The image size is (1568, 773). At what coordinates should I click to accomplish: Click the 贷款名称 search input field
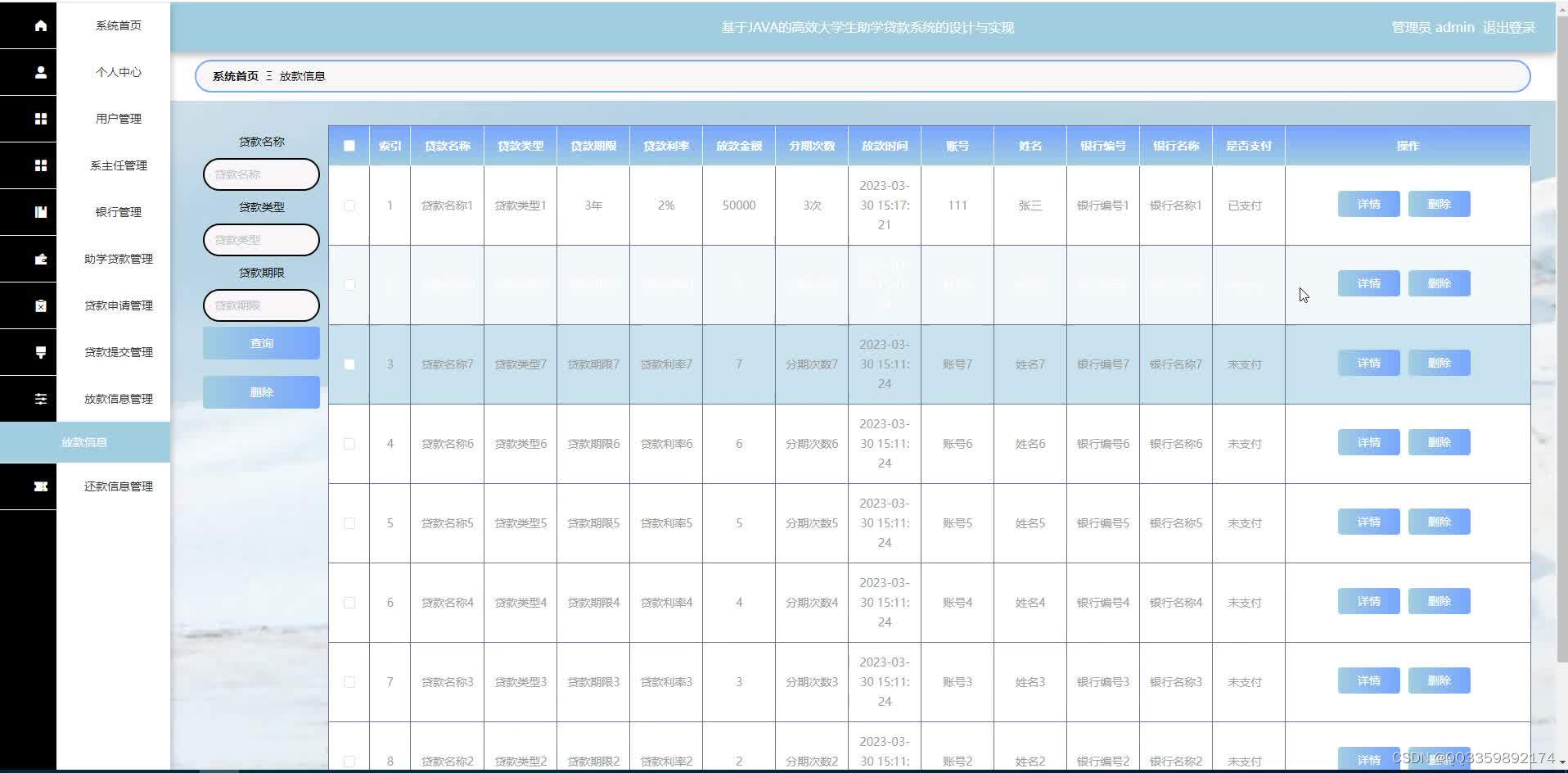pyautogui.click(x=261, y=174)
